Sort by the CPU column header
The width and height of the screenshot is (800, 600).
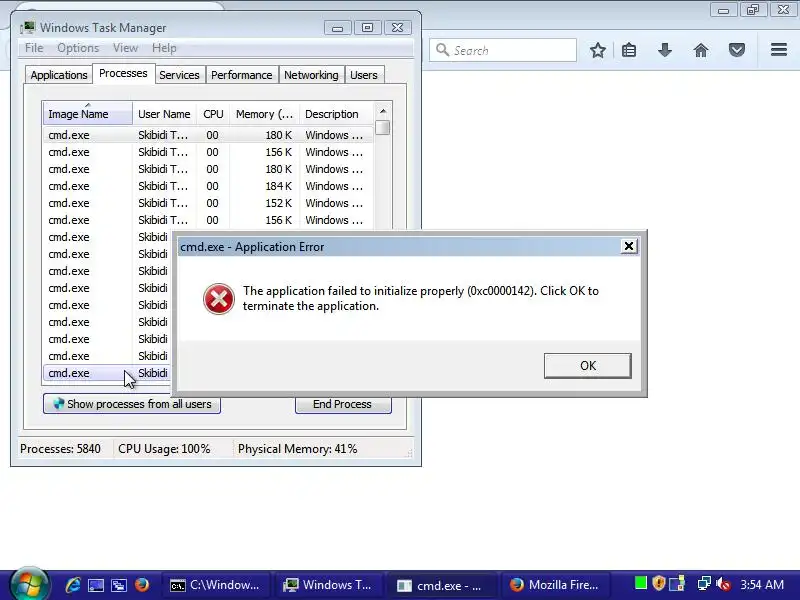[x=213, y=114]
